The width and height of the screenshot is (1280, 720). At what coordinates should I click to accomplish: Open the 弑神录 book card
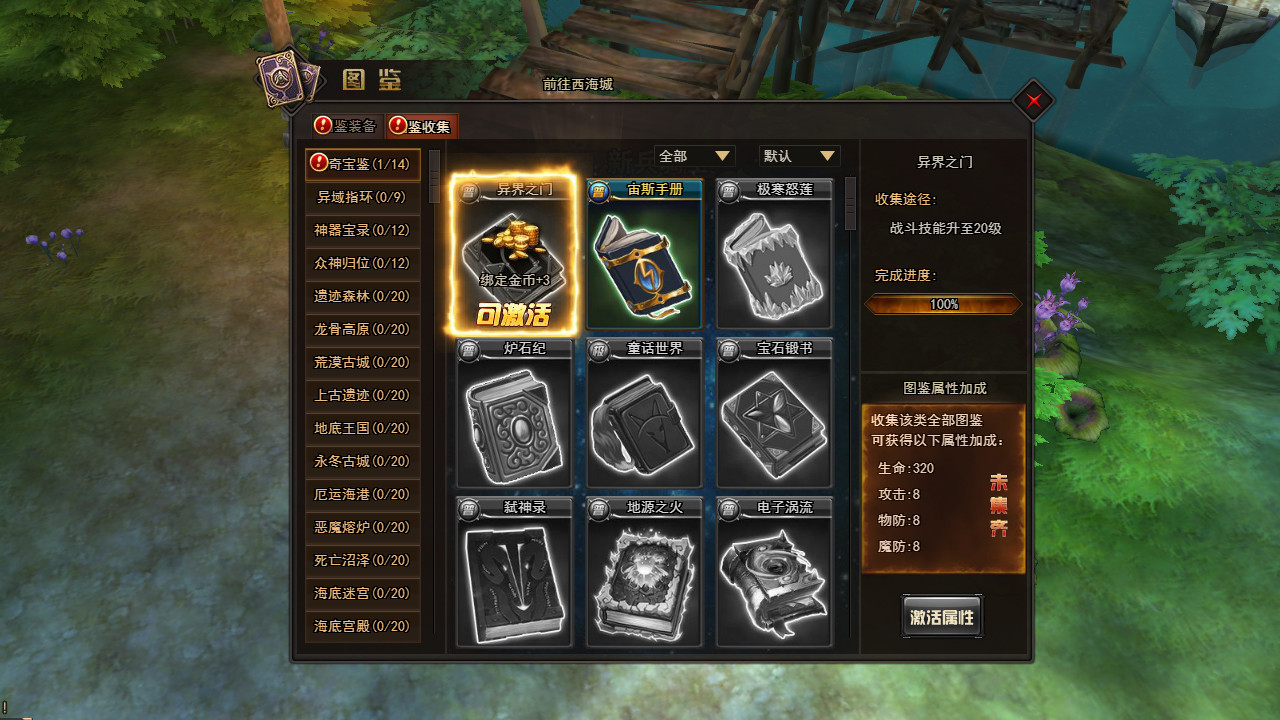point(514,572)
